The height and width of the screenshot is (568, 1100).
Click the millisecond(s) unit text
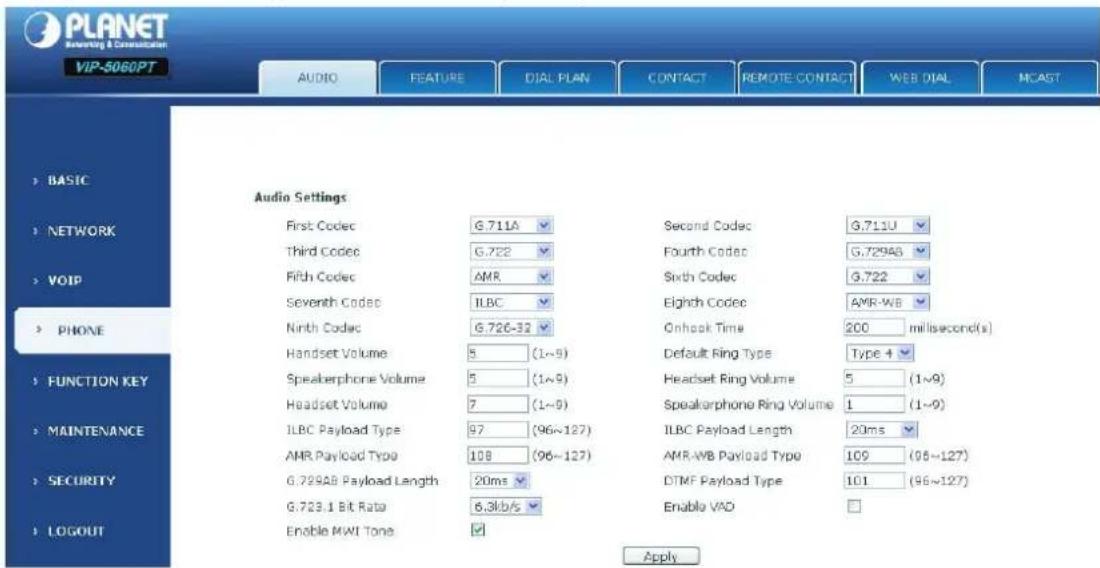point(949,327)
